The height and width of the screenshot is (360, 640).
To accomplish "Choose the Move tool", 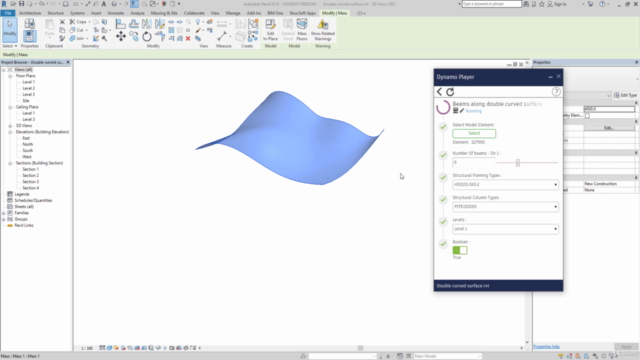I will (121, 37).
